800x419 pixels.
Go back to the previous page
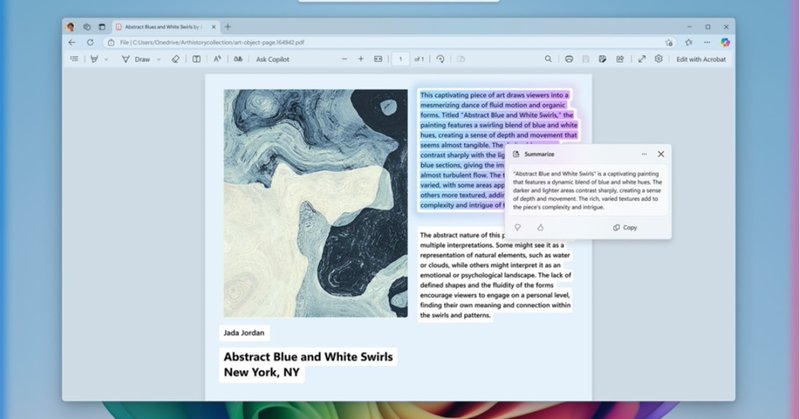coord(72,42)
